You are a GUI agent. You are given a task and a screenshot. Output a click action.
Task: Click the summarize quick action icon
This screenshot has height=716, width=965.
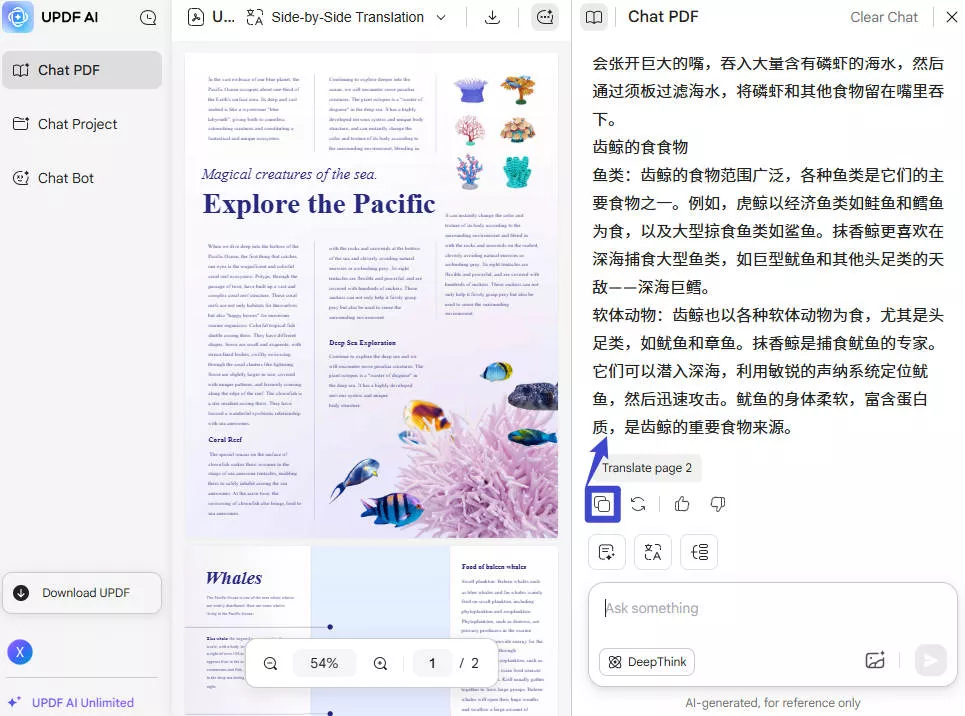[607, 552]
